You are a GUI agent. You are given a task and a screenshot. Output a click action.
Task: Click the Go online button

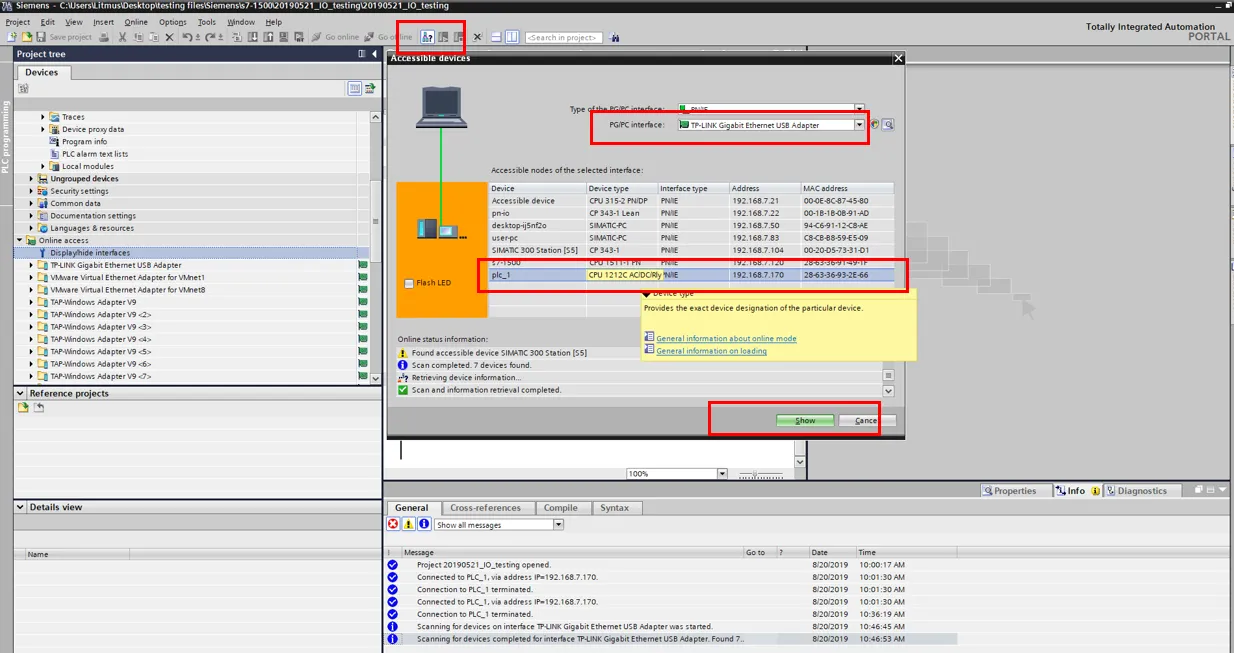click(x=335, y=37)
